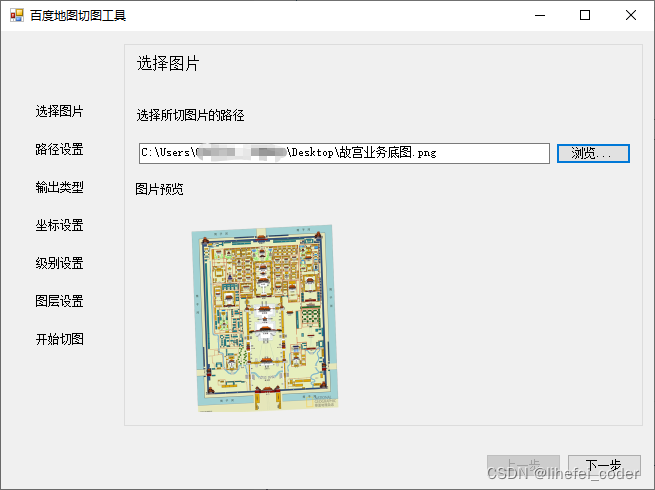The width and height of the screenshot is (655, 490).
Task: Click the 百度地图切图工具 window title text
Action: (78, 15)
